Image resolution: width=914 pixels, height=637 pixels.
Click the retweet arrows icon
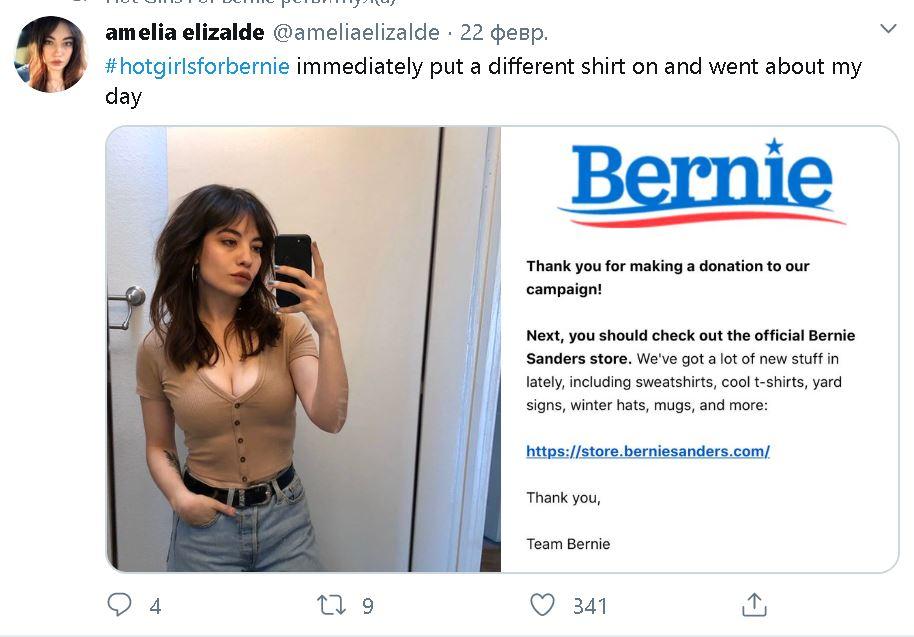pos(330,604)
